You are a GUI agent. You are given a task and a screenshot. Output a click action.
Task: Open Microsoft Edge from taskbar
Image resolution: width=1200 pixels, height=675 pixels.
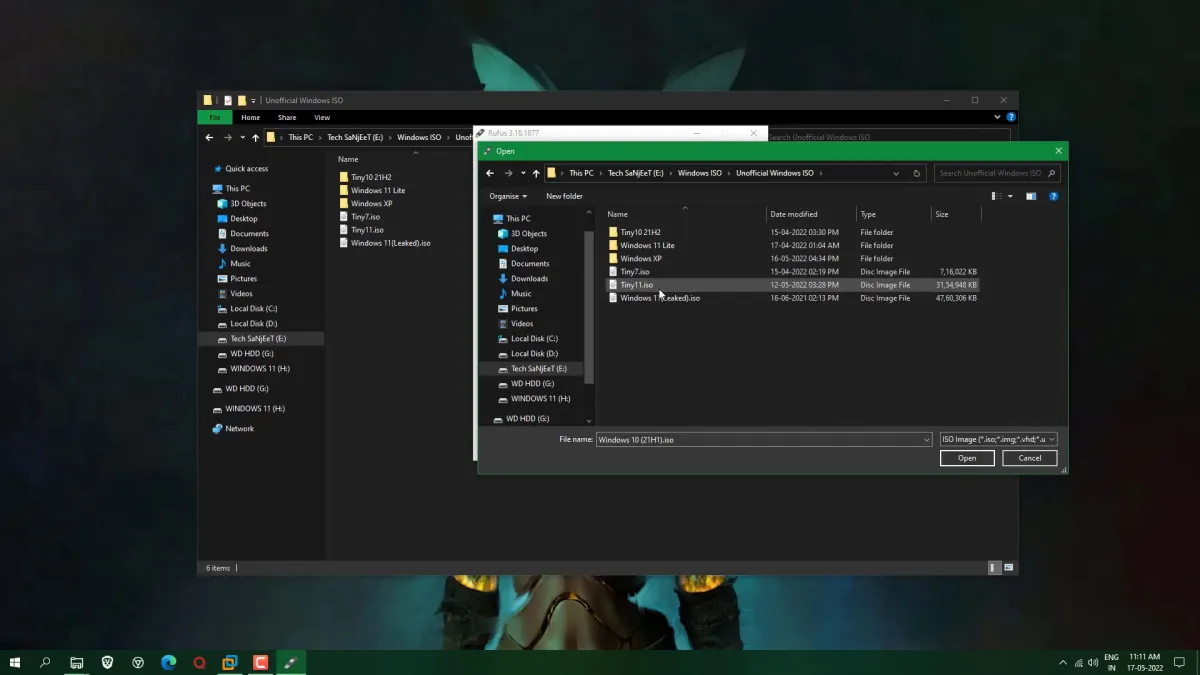pyautogui.click(x=169, y=662)
